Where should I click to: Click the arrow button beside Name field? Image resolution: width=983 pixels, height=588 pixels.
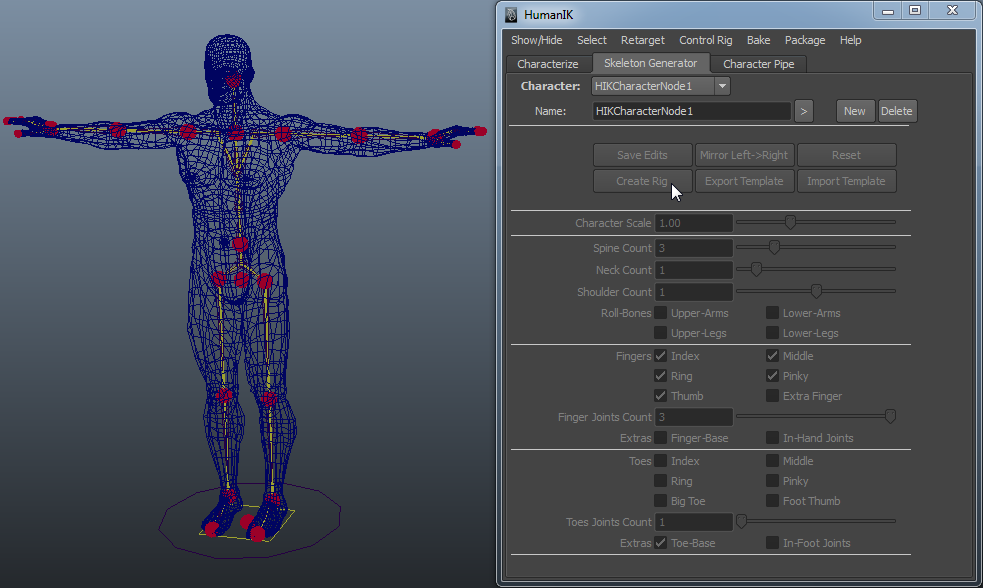click(804, 111)
